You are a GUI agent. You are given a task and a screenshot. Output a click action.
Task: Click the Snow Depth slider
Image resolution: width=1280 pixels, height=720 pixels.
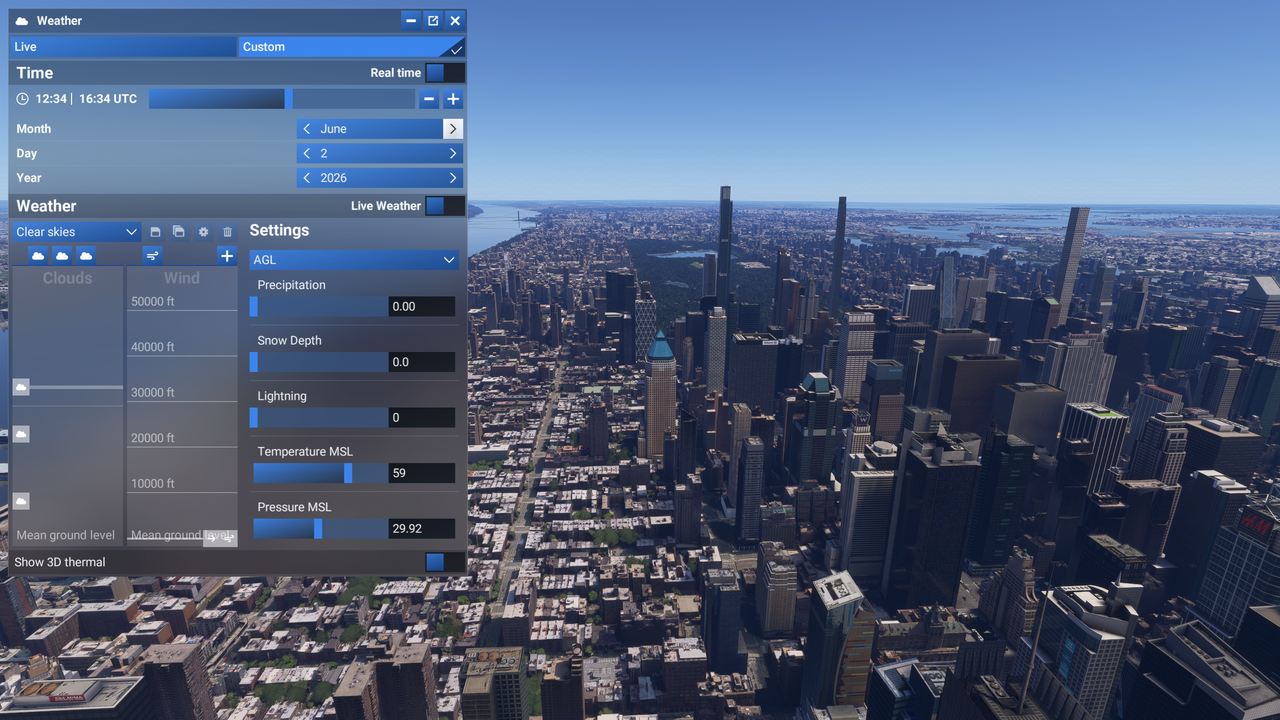319,362
